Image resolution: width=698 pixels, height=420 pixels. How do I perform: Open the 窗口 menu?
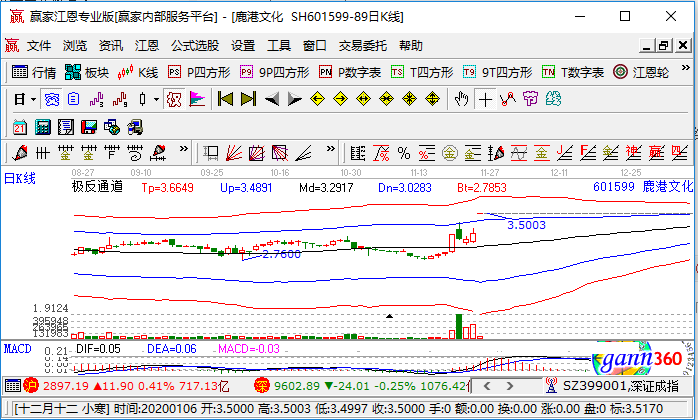click(314, 45)
